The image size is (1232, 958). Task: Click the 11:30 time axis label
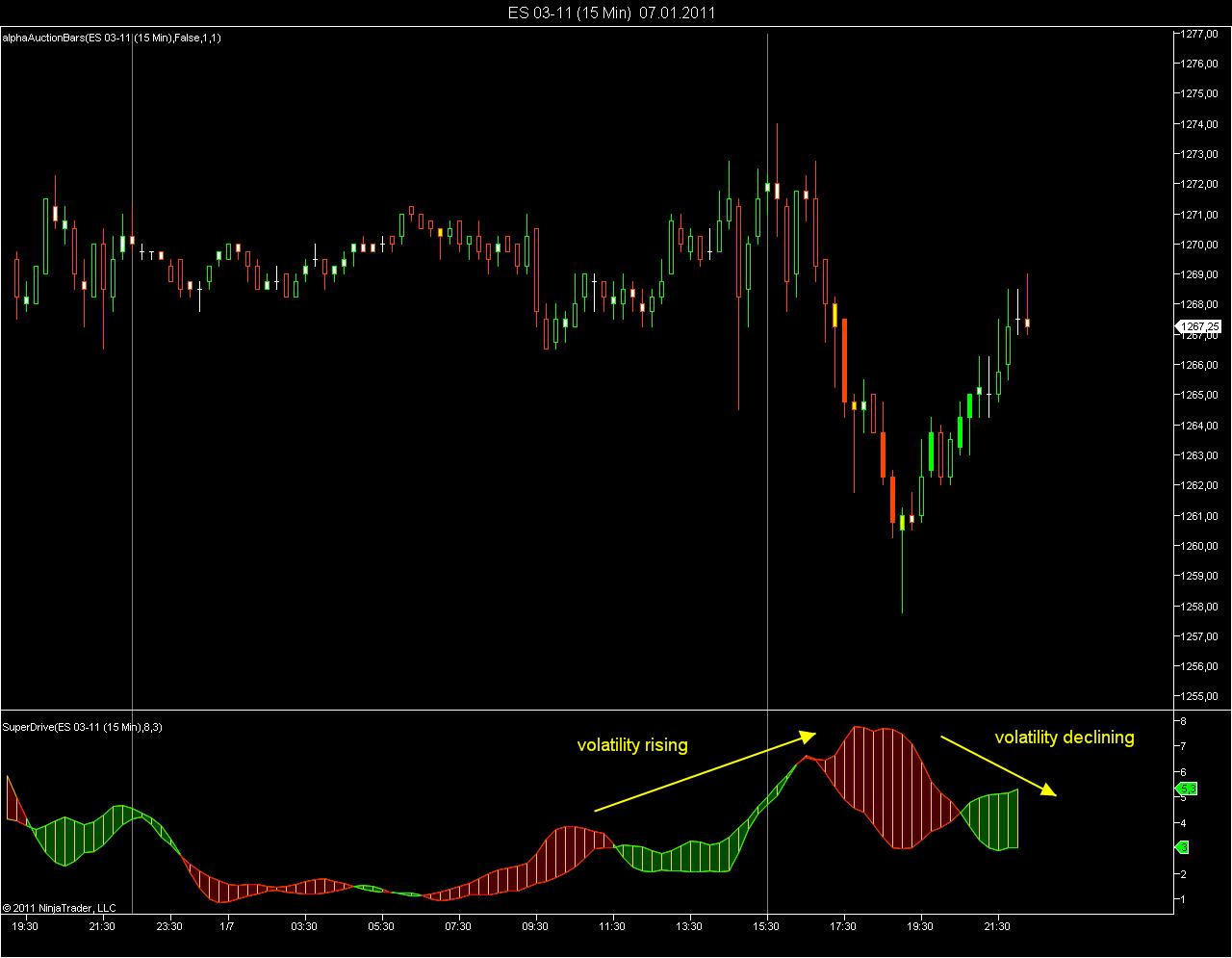(612, 926)
